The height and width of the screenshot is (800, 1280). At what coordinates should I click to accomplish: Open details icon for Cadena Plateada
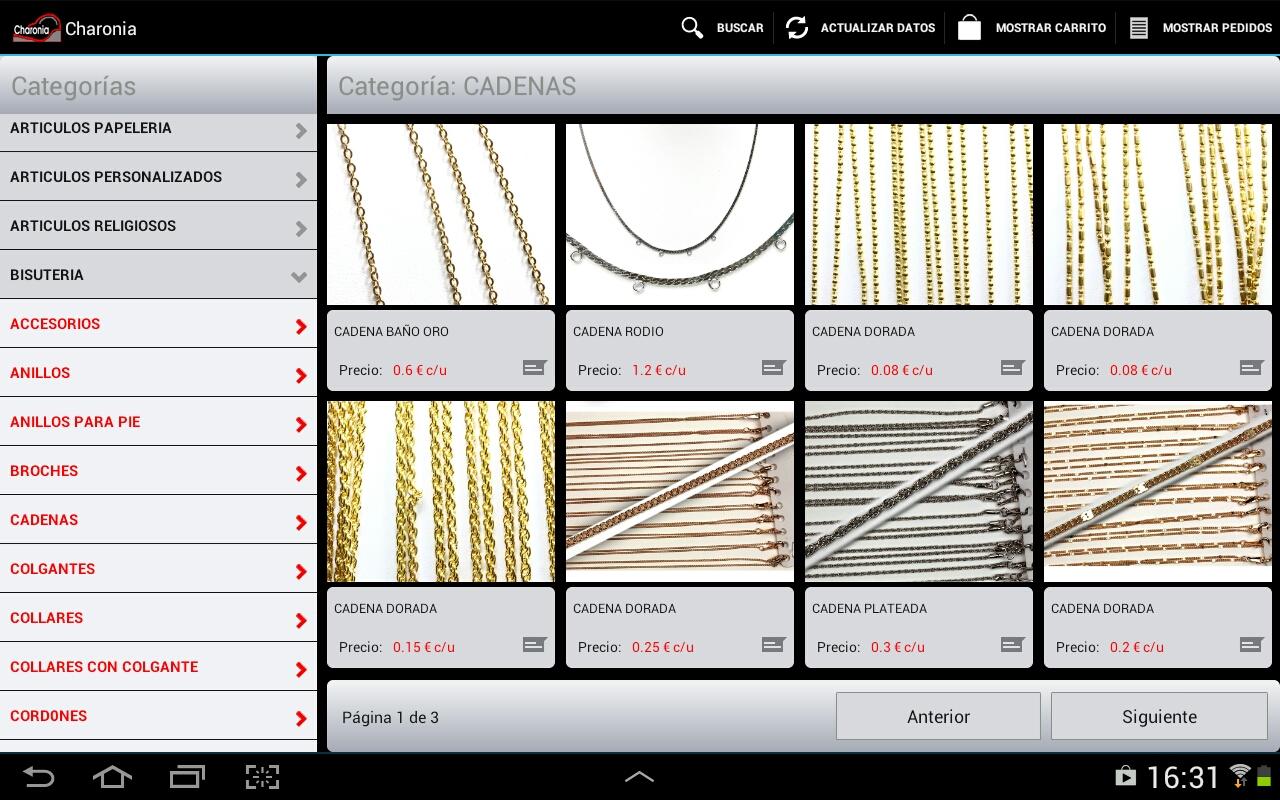coord(1013,645)
